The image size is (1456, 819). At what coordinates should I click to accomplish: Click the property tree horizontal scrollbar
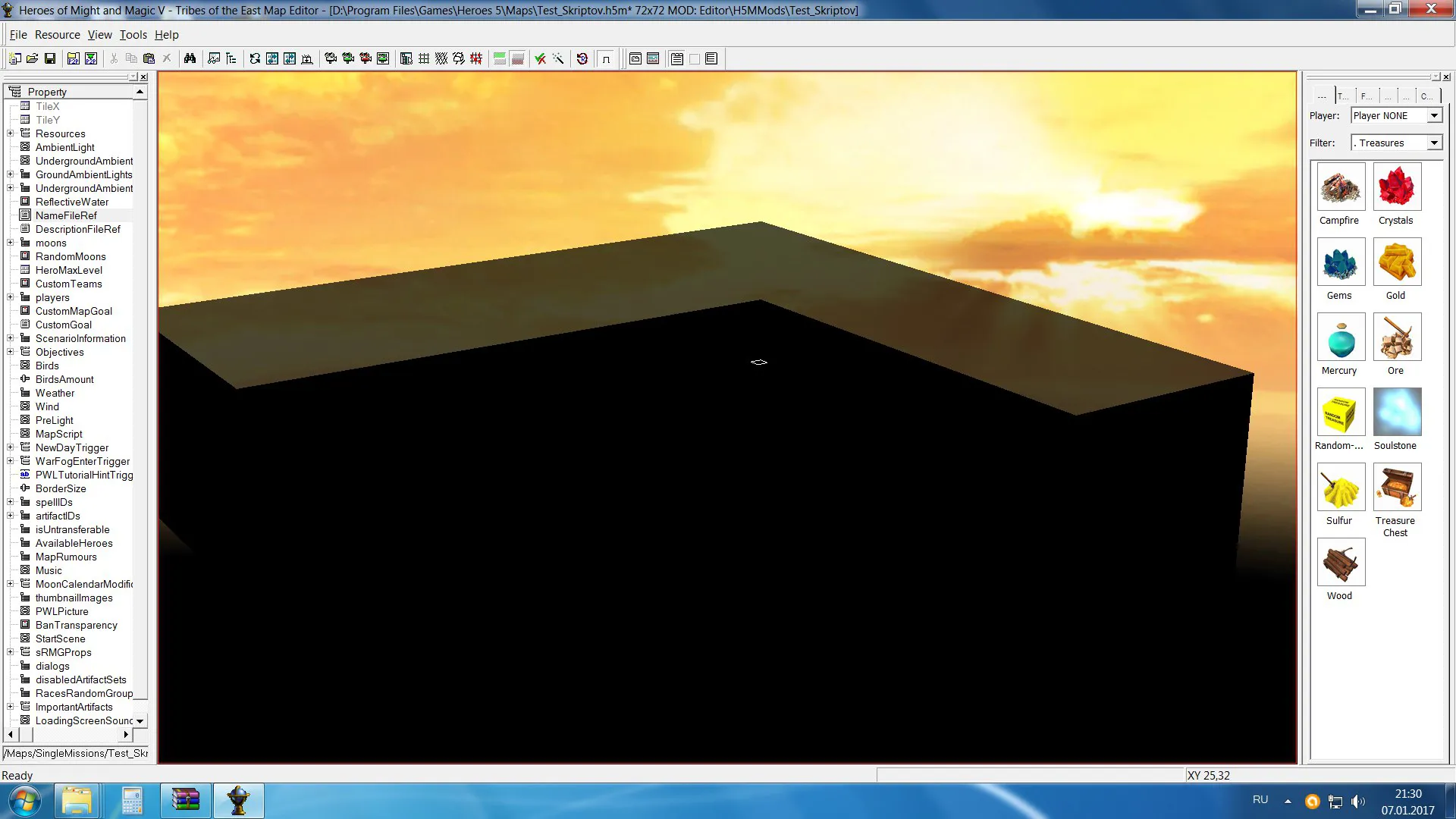coord(67,734)
